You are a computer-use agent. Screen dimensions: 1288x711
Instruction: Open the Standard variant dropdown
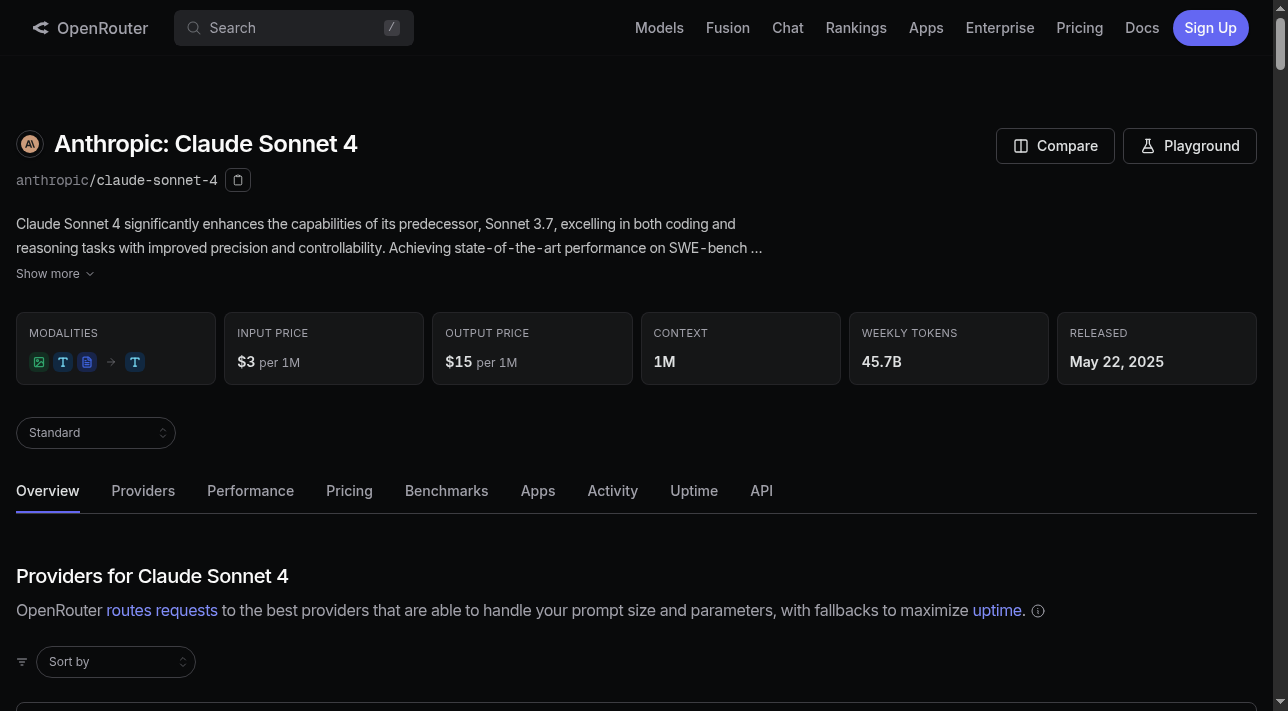(96, 433)
